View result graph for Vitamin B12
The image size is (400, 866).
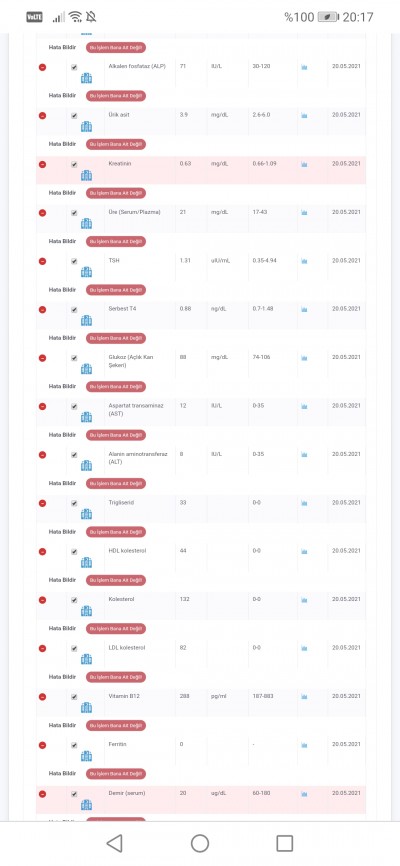304,697
